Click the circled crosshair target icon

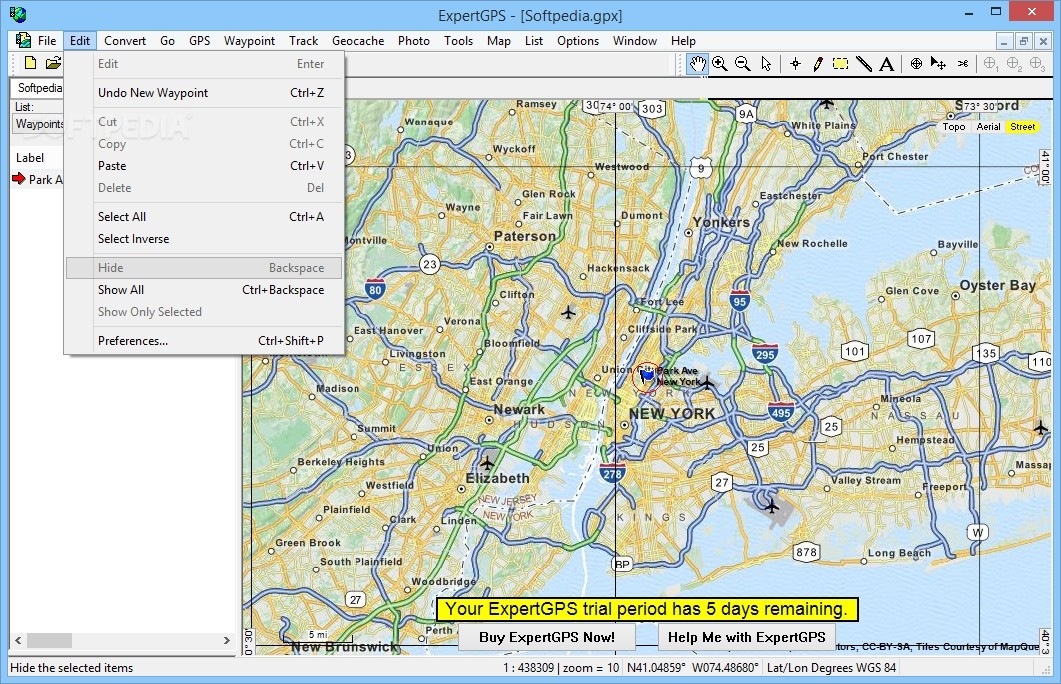(916, 64)
